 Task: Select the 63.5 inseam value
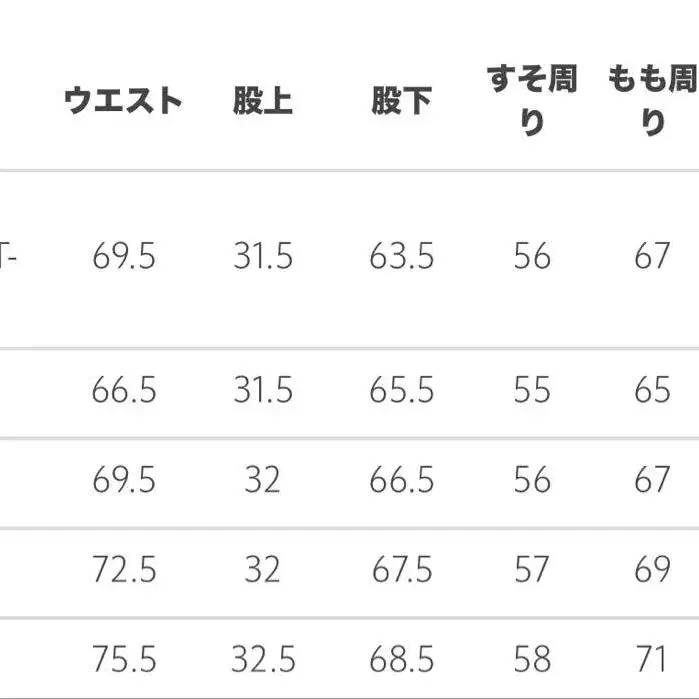[402, 257]
